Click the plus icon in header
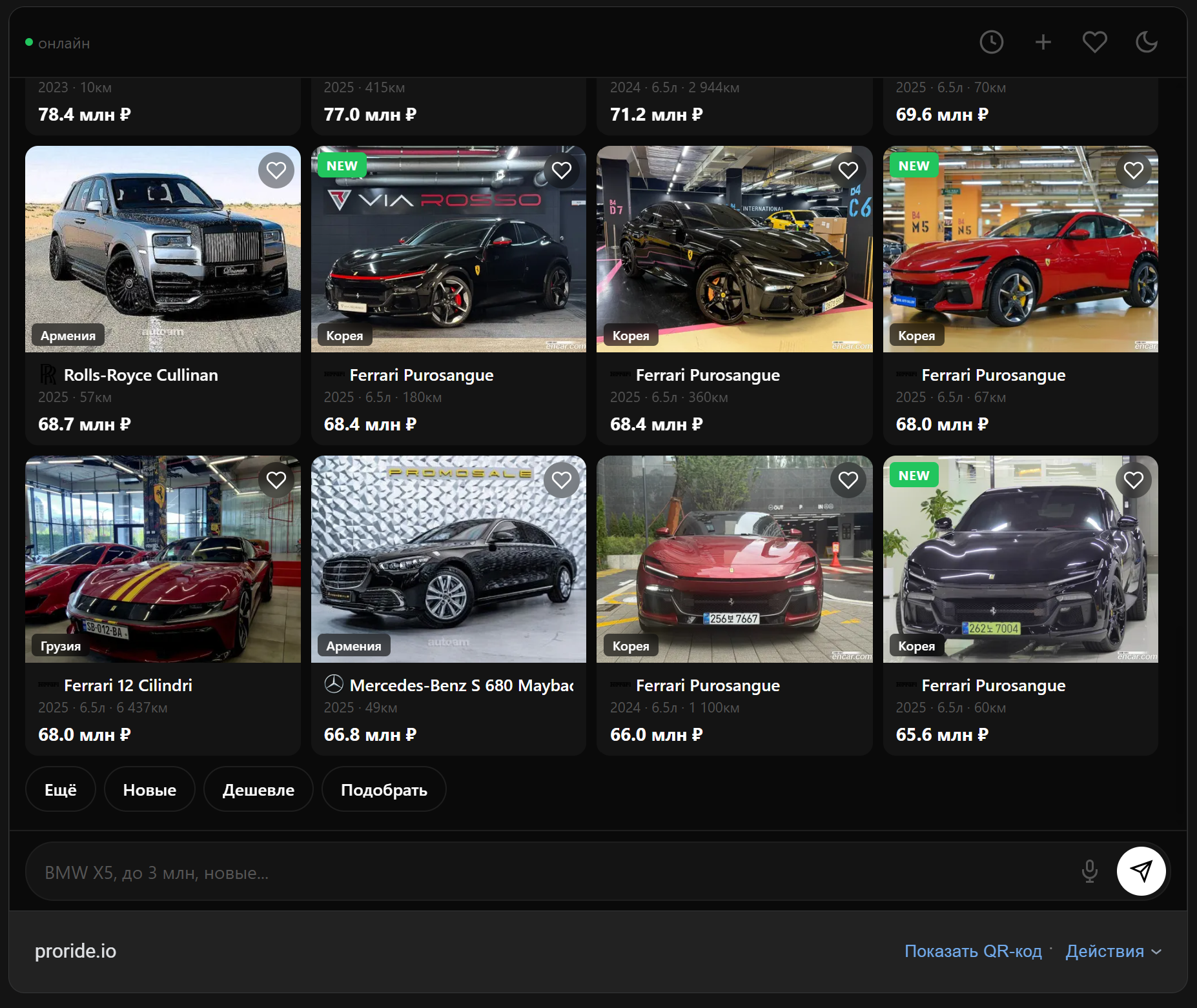This screenshot has height=1008, width=1197. coord(1043,43)
